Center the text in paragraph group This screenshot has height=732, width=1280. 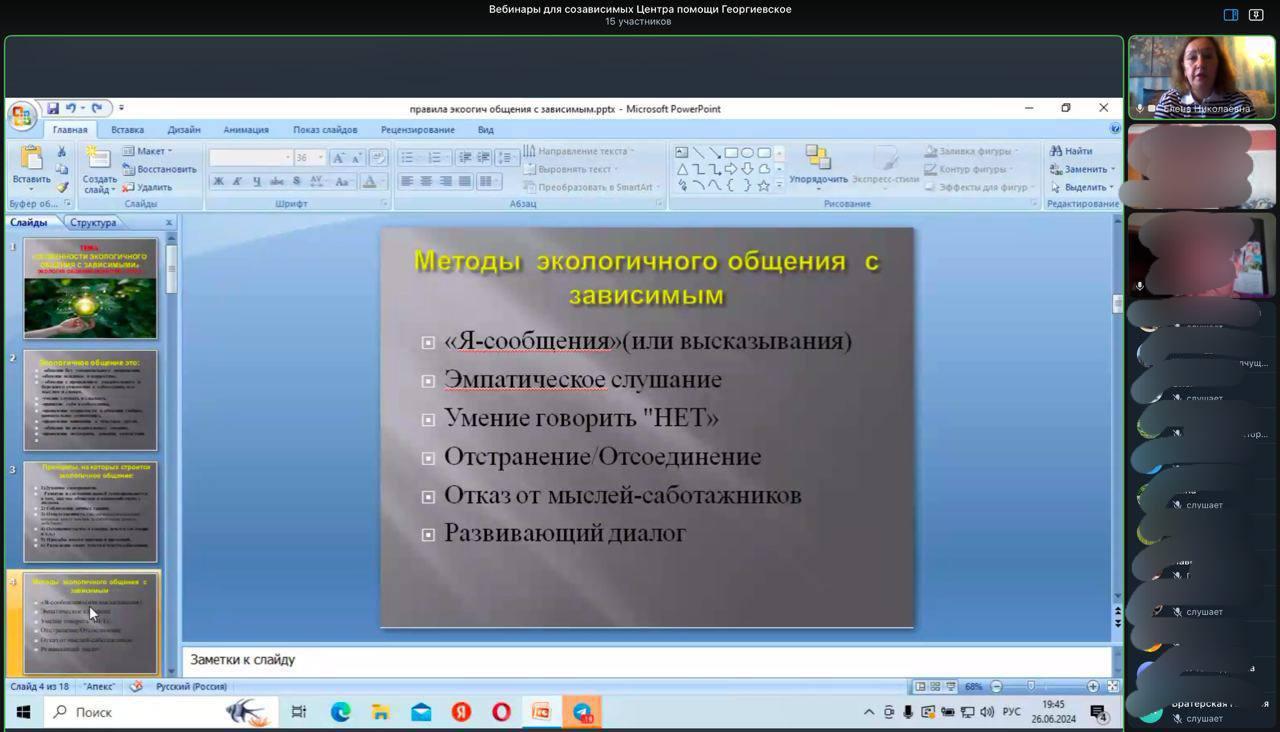[426, 182]
